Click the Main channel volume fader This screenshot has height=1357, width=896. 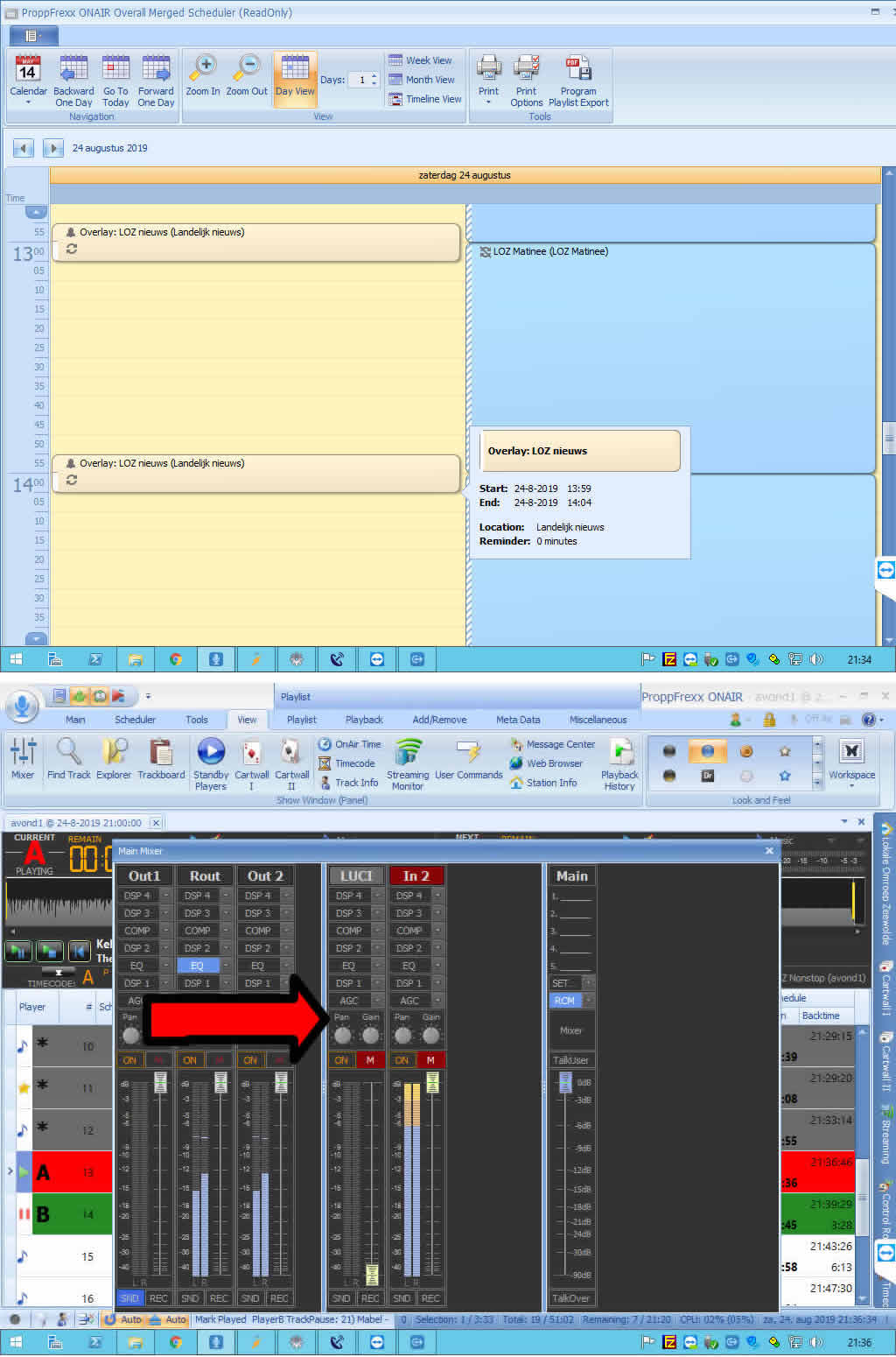[565, 1082]
